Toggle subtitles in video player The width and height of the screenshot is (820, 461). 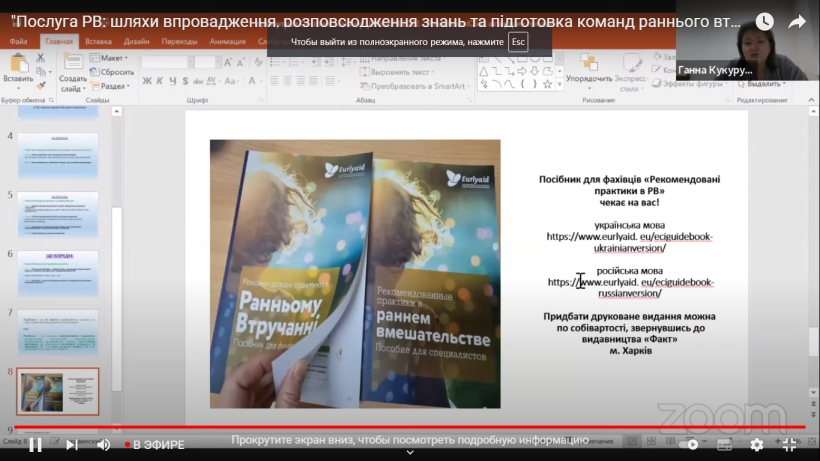[x=724, y=445]
